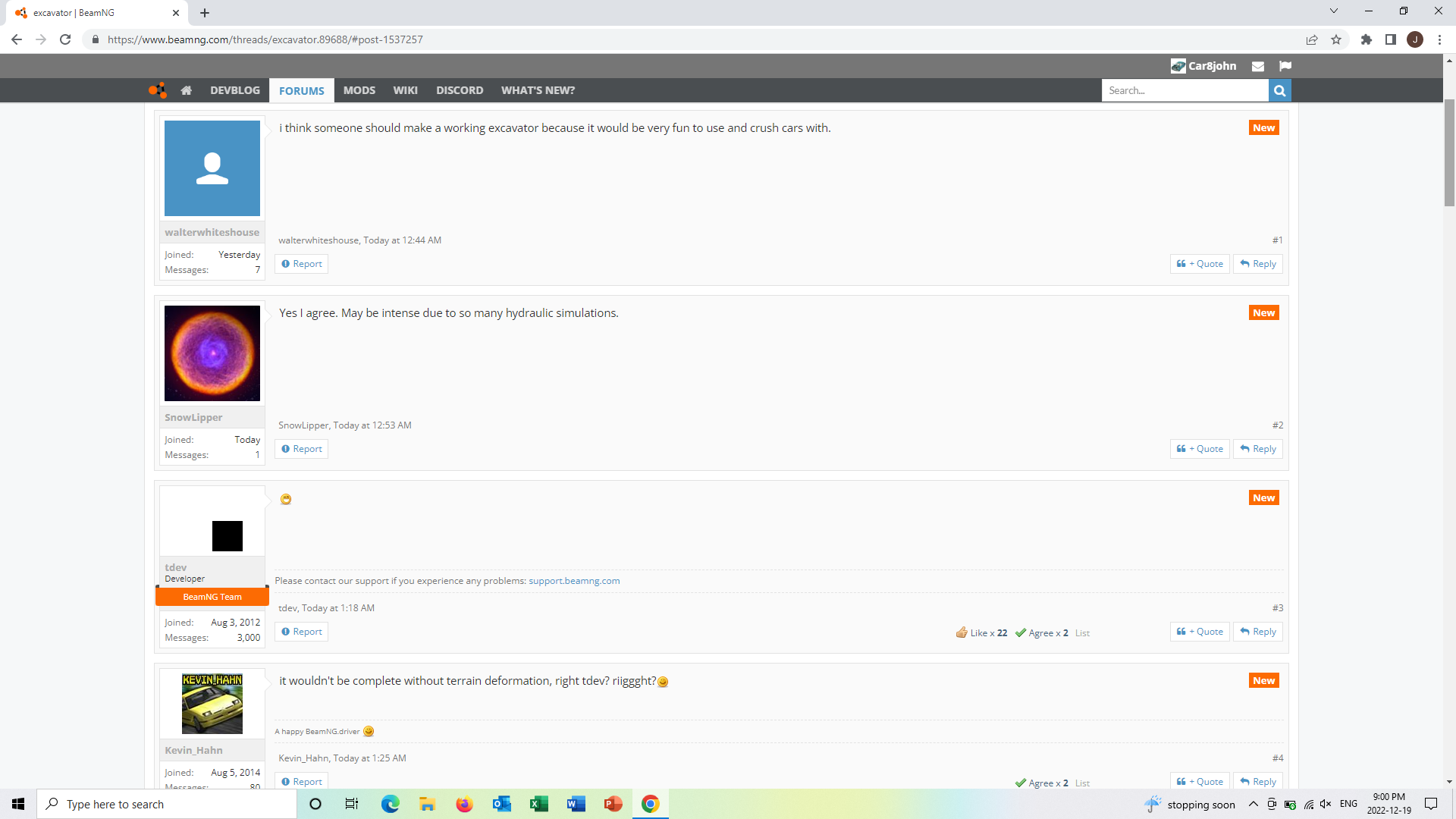
Task: Open support.beamng.com link
Action: (x=574, y=581)
